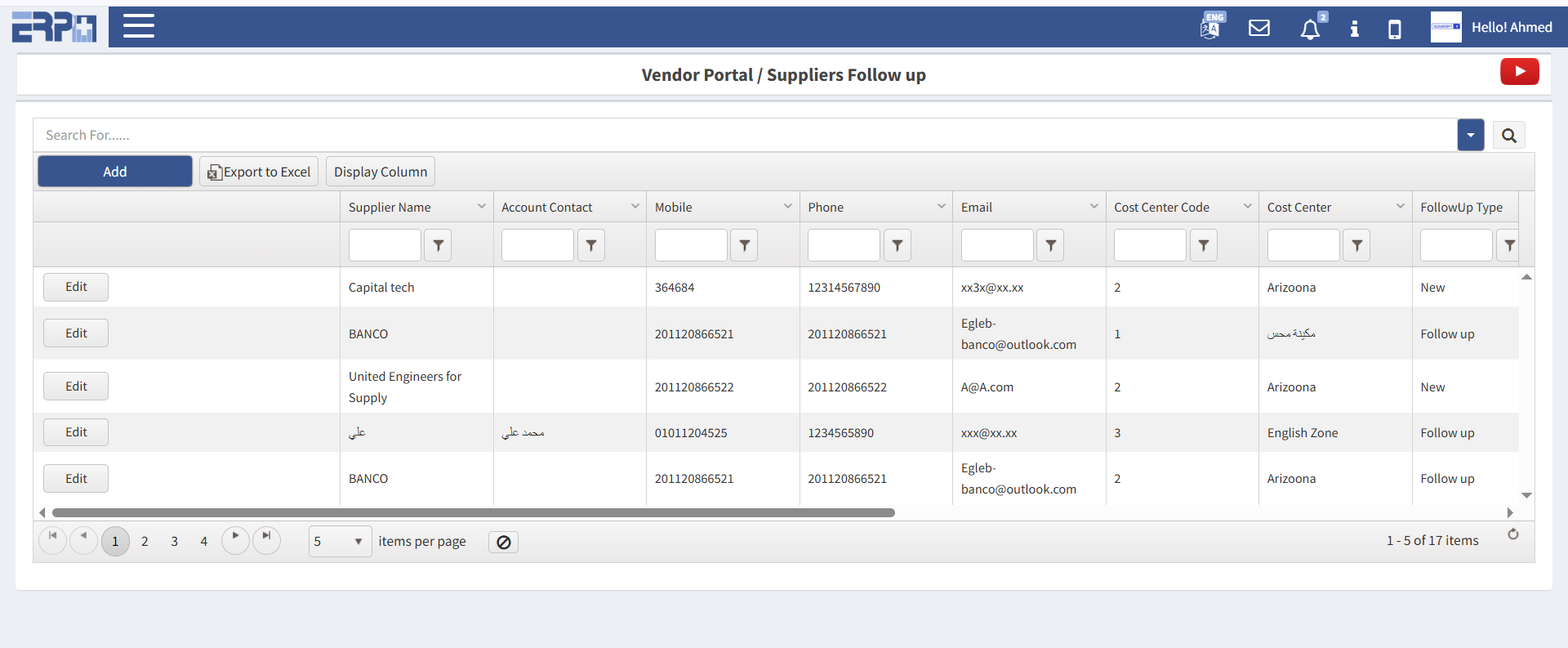Click the info icon in header
This screenshot has height=648, width=1568.
click(x=1354, y=29)
